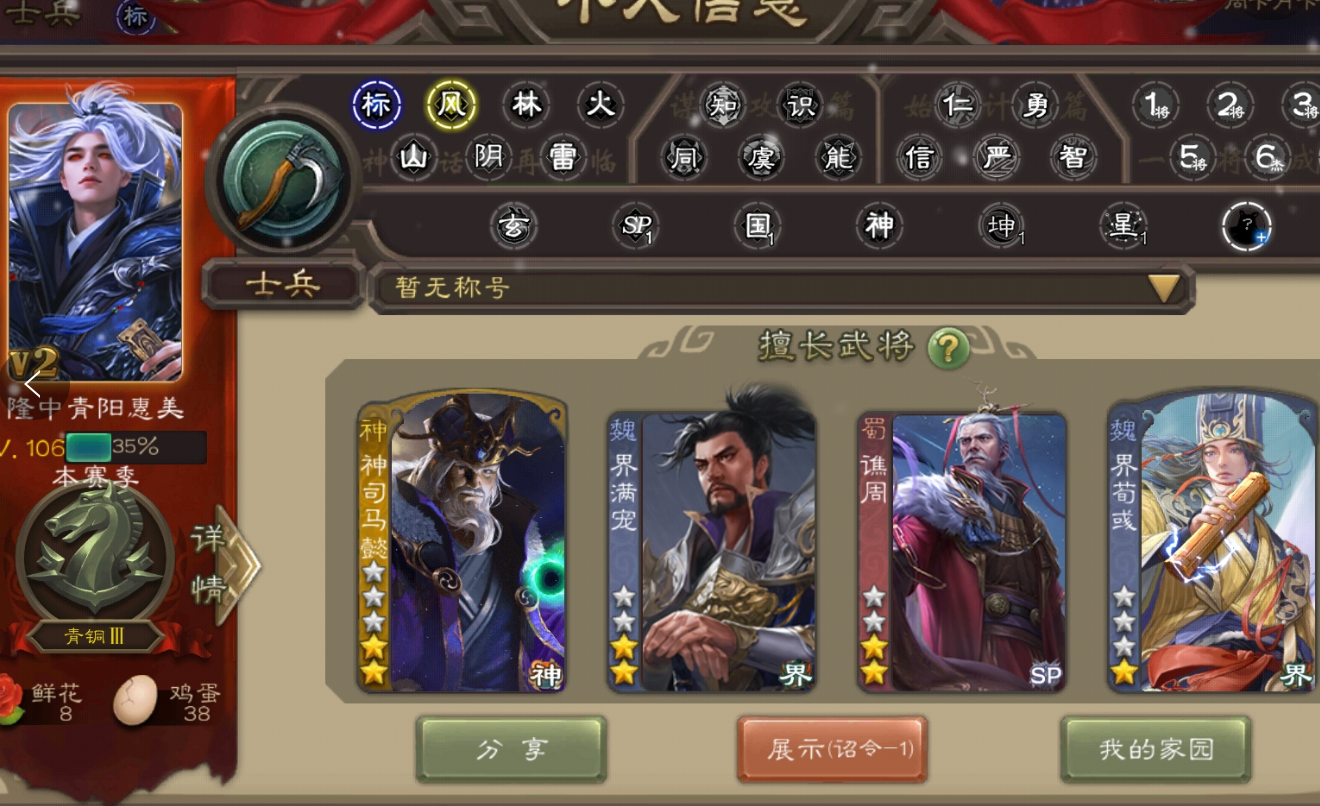This screenshot has height=806, width=1320.
Task: Click the SP badge icon
Action: point(637,227)
